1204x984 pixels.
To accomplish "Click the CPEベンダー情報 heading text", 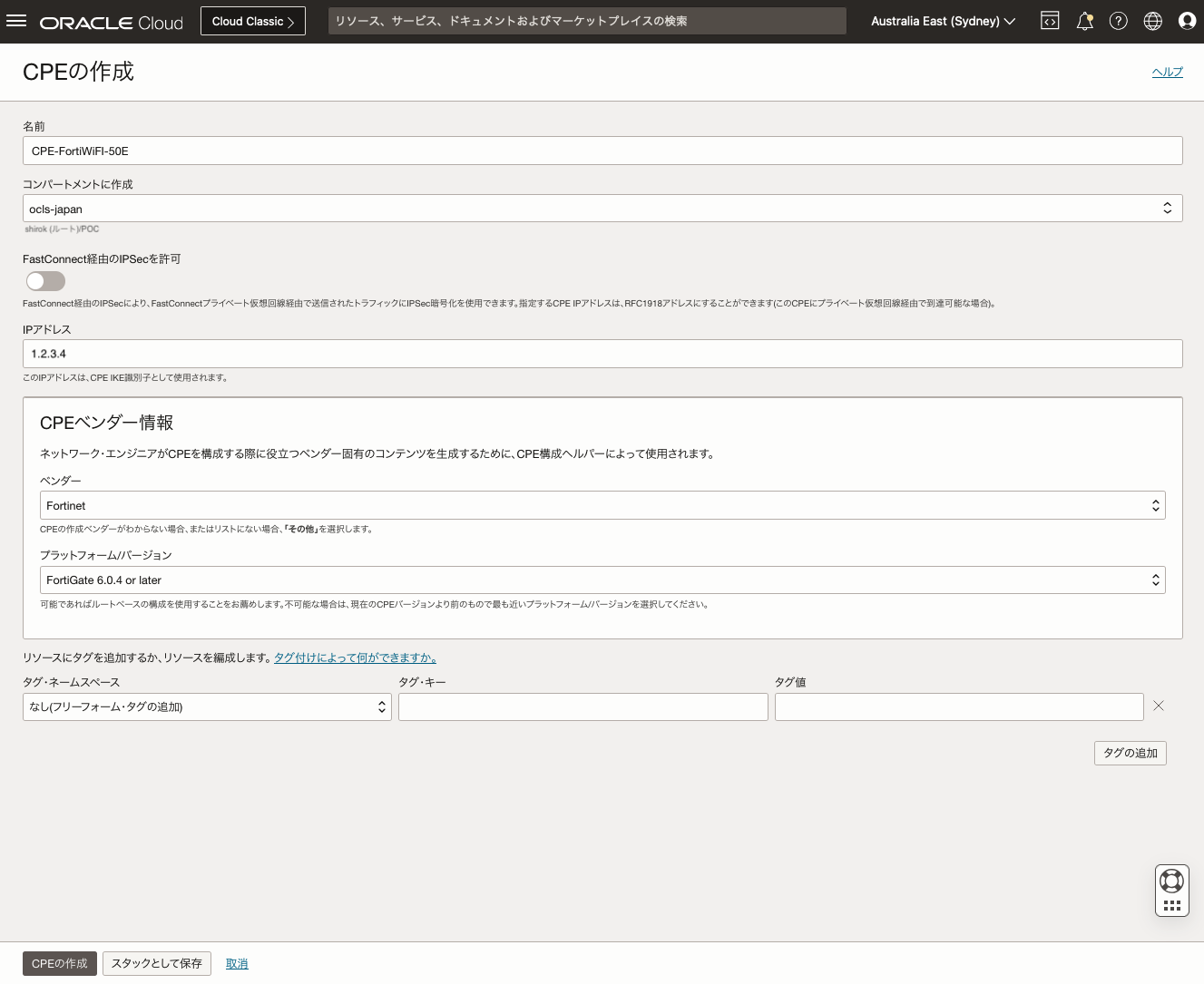I will pos(107,423).
